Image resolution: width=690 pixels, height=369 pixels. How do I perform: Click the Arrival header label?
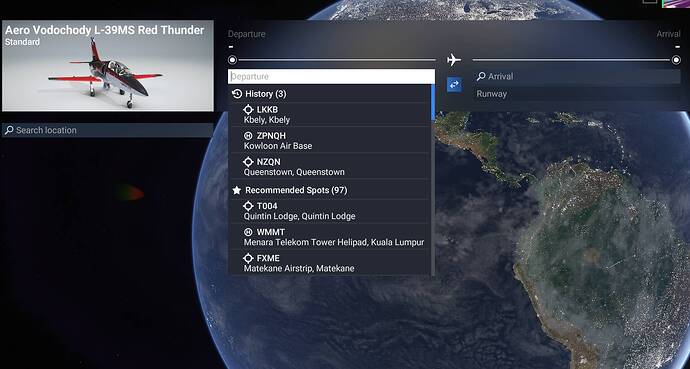pos(668,34)
